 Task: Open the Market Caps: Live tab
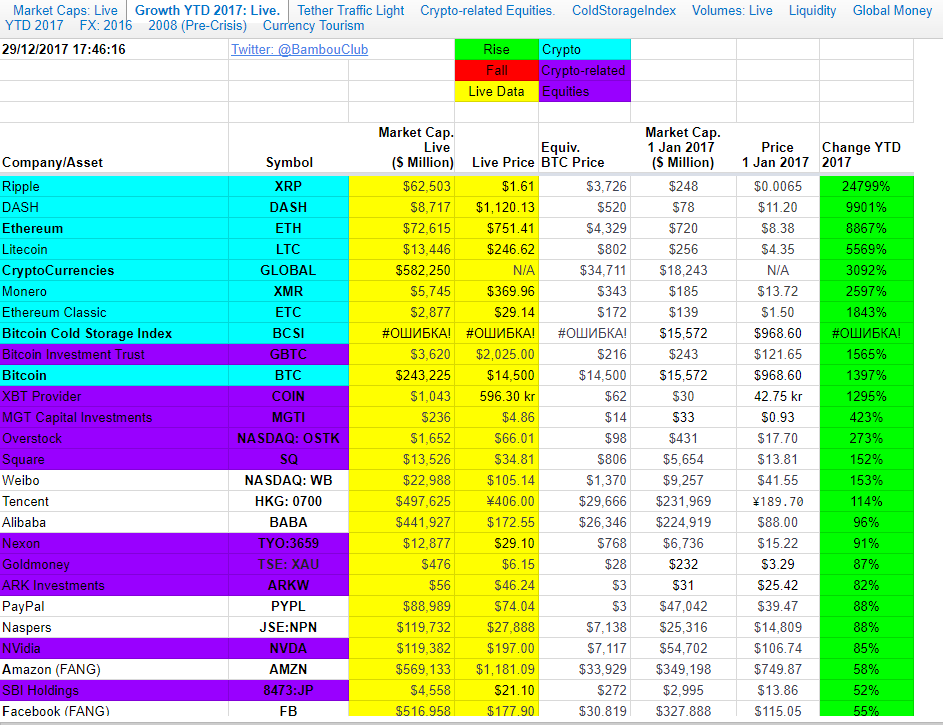point(65,10)
